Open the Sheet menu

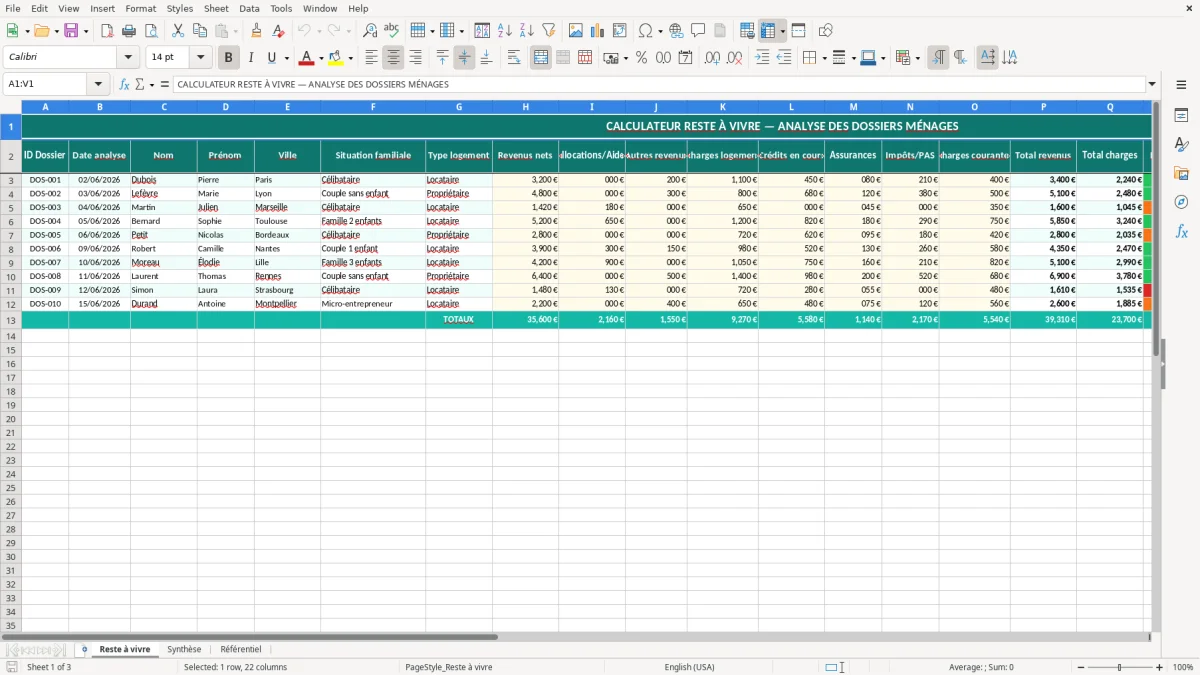pos(216,8)
